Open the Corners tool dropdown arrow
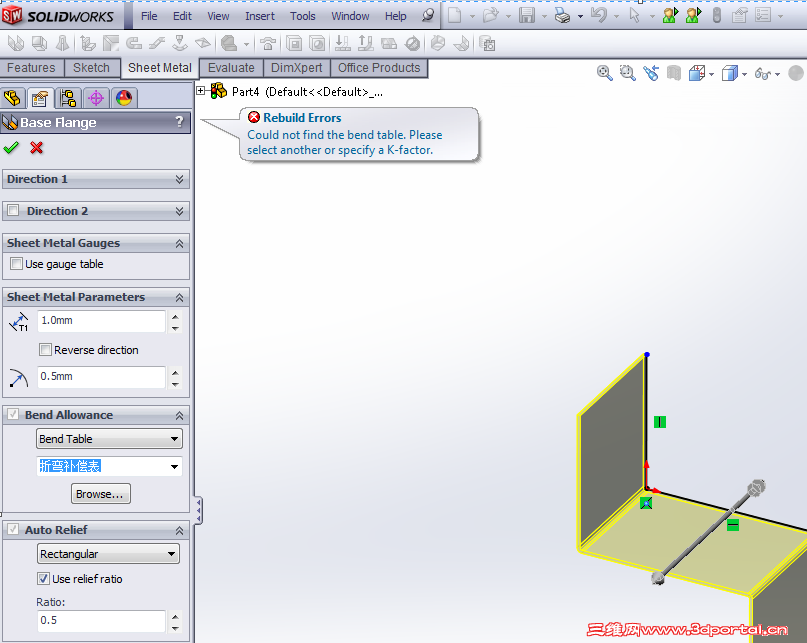 coord(247,44)
